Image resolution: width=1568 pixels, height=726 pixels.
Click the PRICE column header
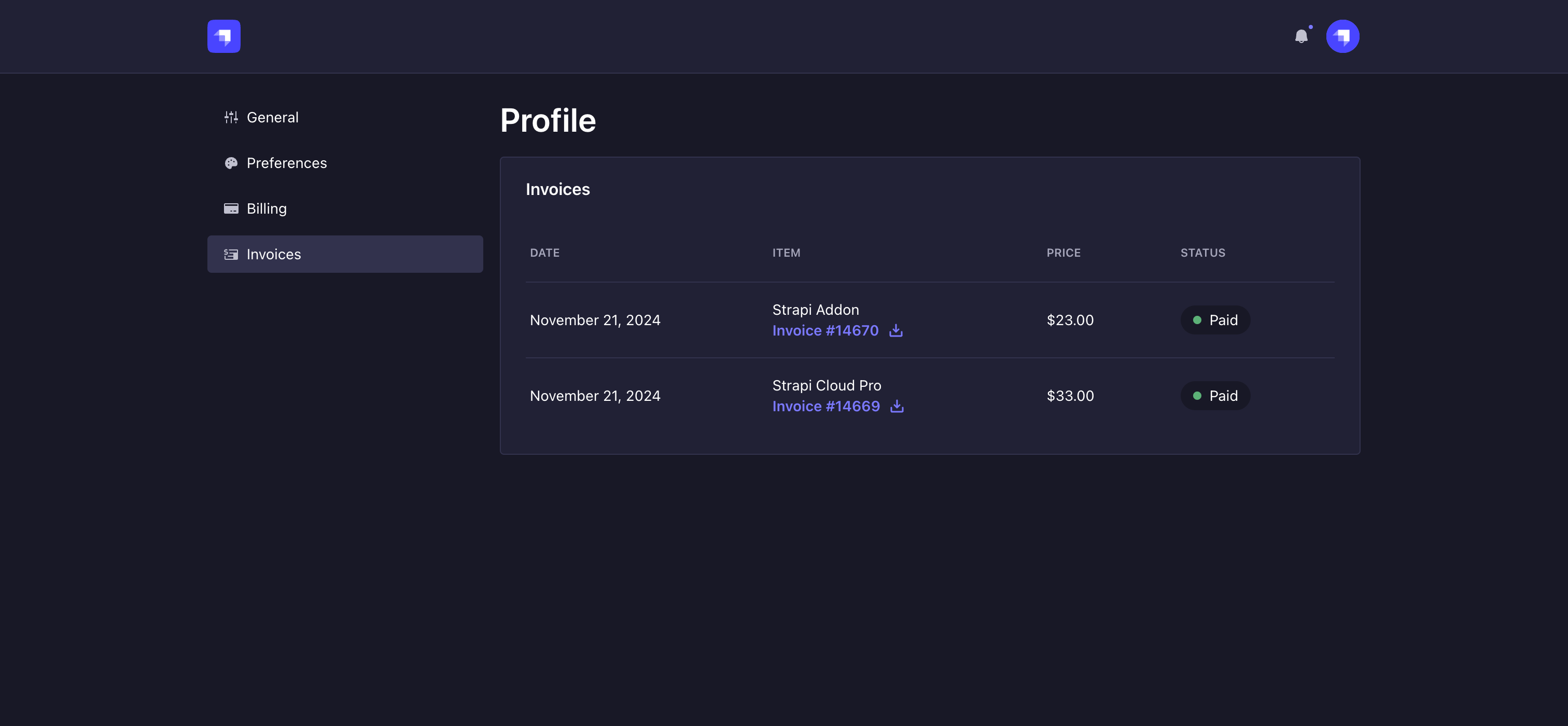pos(1063,253)
